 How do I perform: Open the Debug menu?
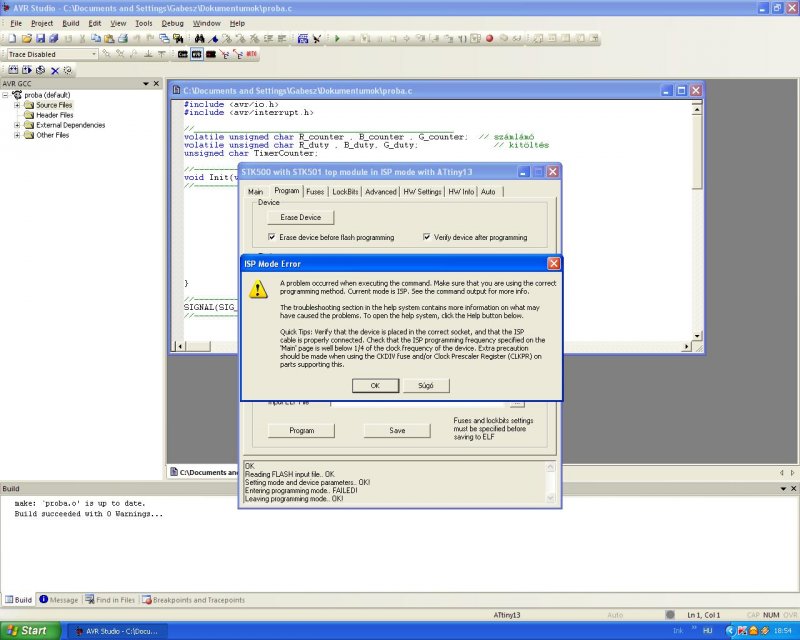coord(172,23)
